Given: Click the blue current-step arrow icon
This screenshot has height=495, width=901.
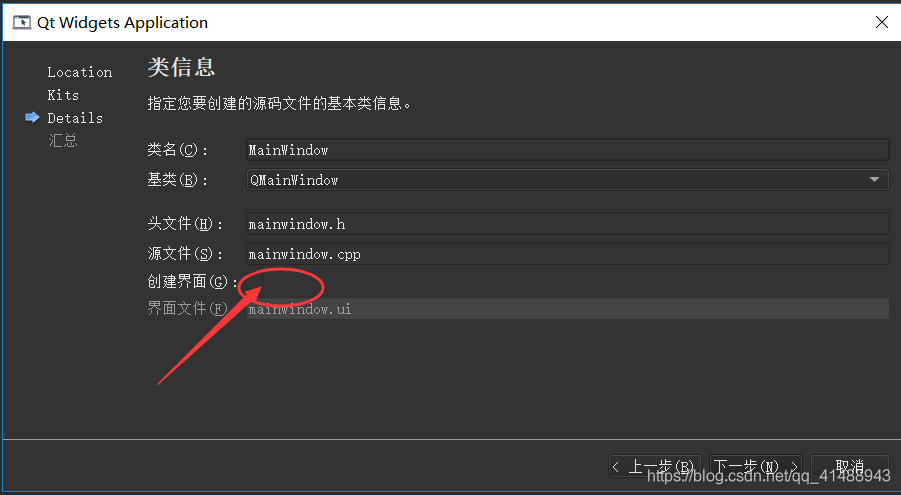Looking at the screenshot, I should coord(32,117).
